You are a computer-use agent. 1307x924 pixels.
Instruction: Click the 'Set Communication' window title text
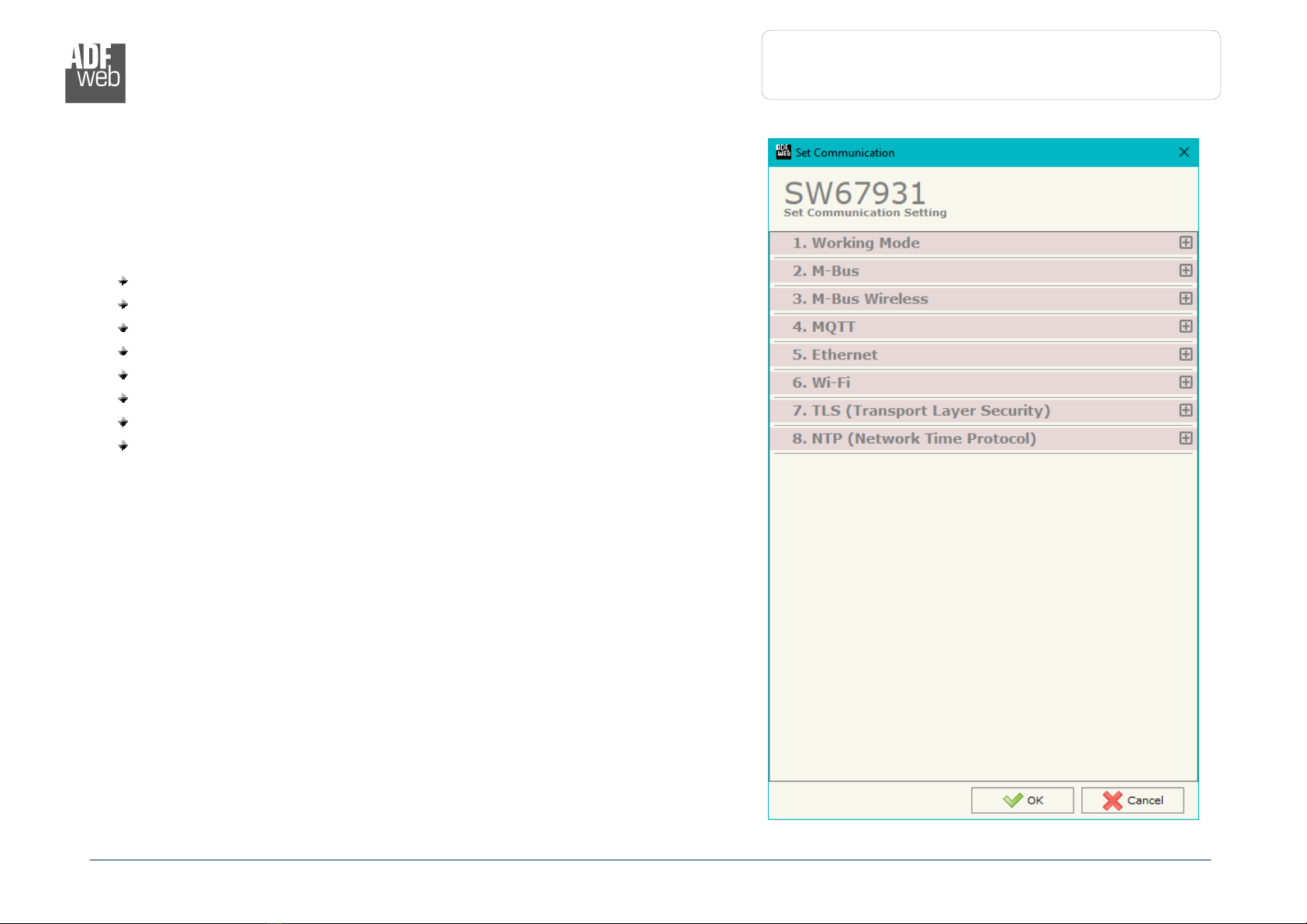[x=845, y=153]
